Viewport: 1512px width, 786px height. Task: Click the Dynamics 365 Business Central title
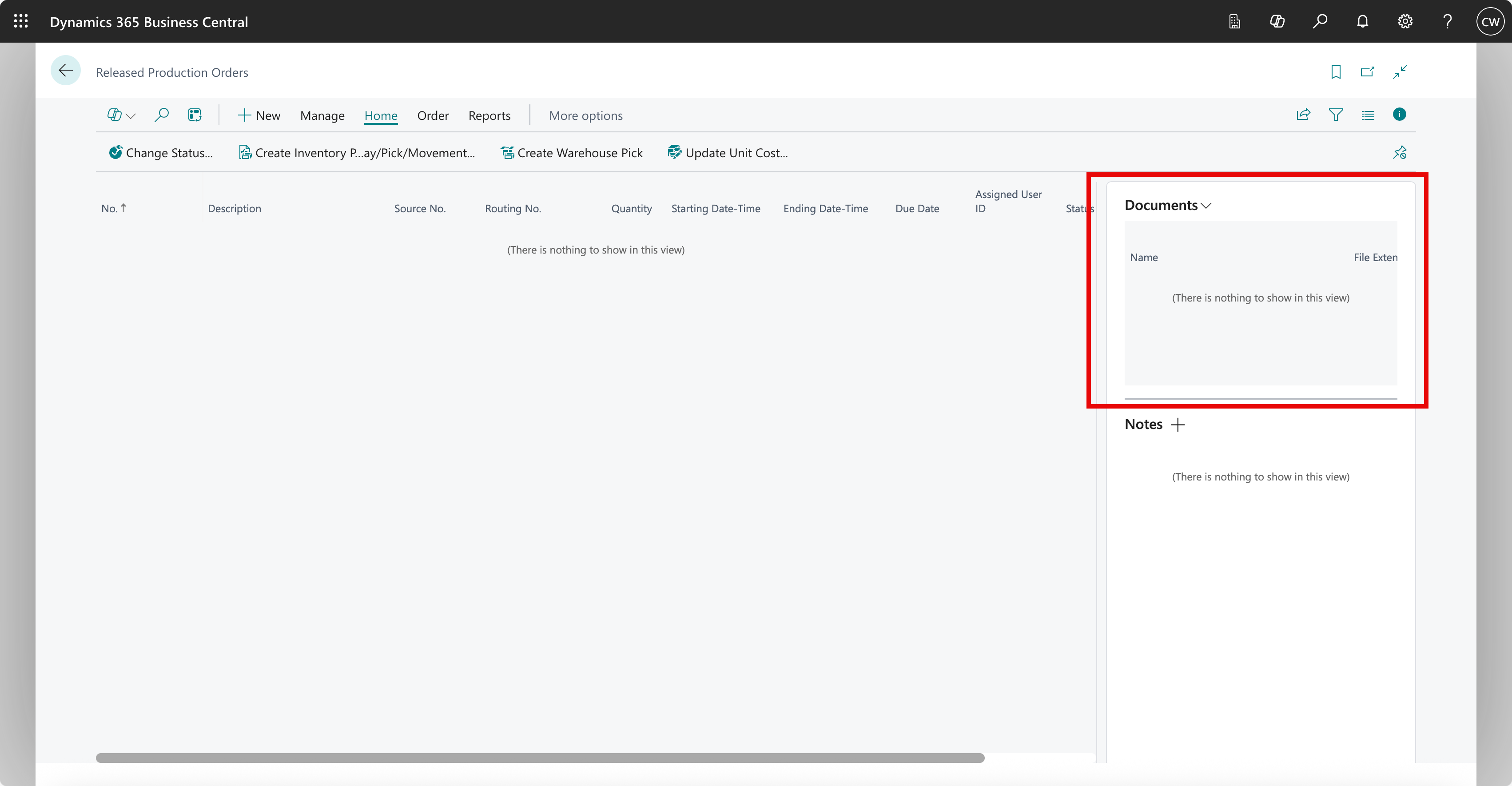[x=148, y=22]
